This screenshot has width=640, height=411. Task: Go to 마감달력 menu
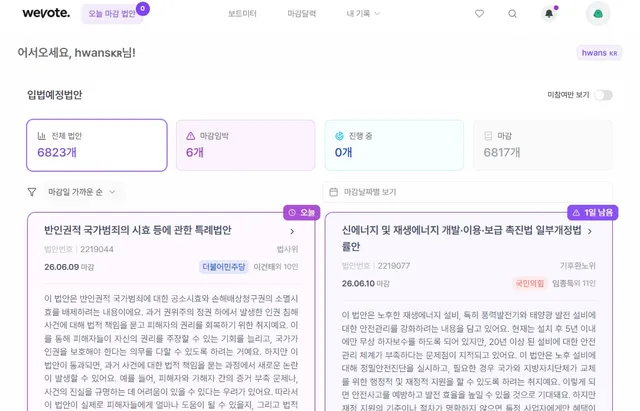[x=302, y=13]
